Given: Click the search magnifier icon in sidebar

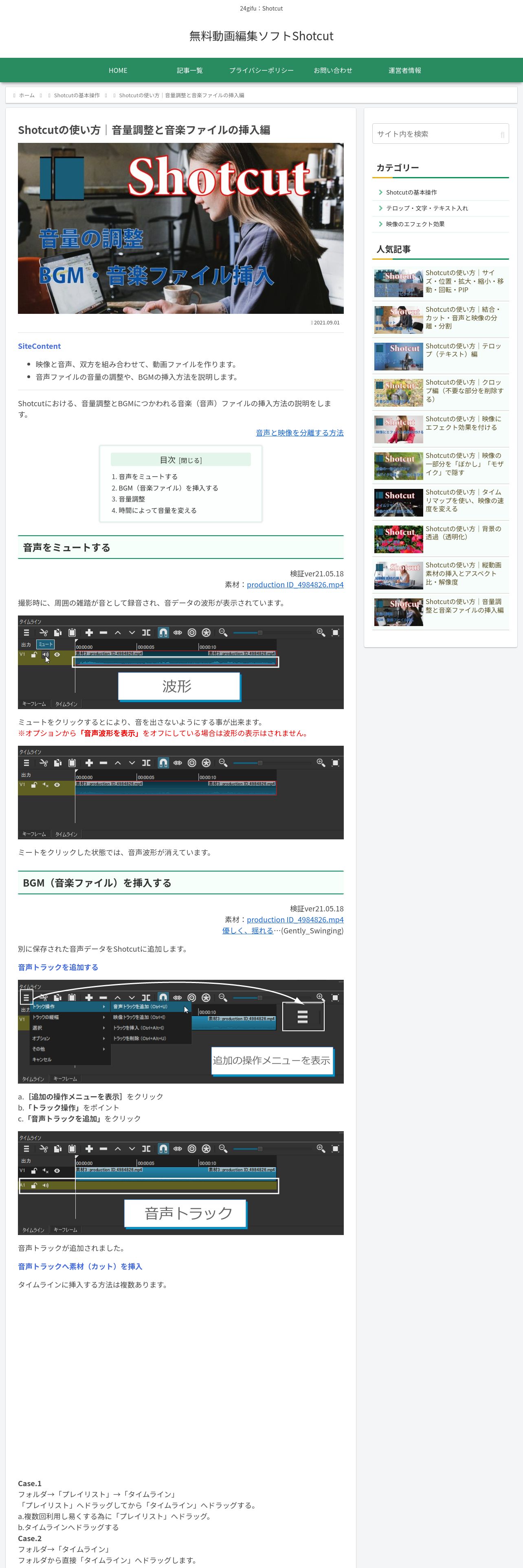Looking at the screenshot, I should coord(502,134).
